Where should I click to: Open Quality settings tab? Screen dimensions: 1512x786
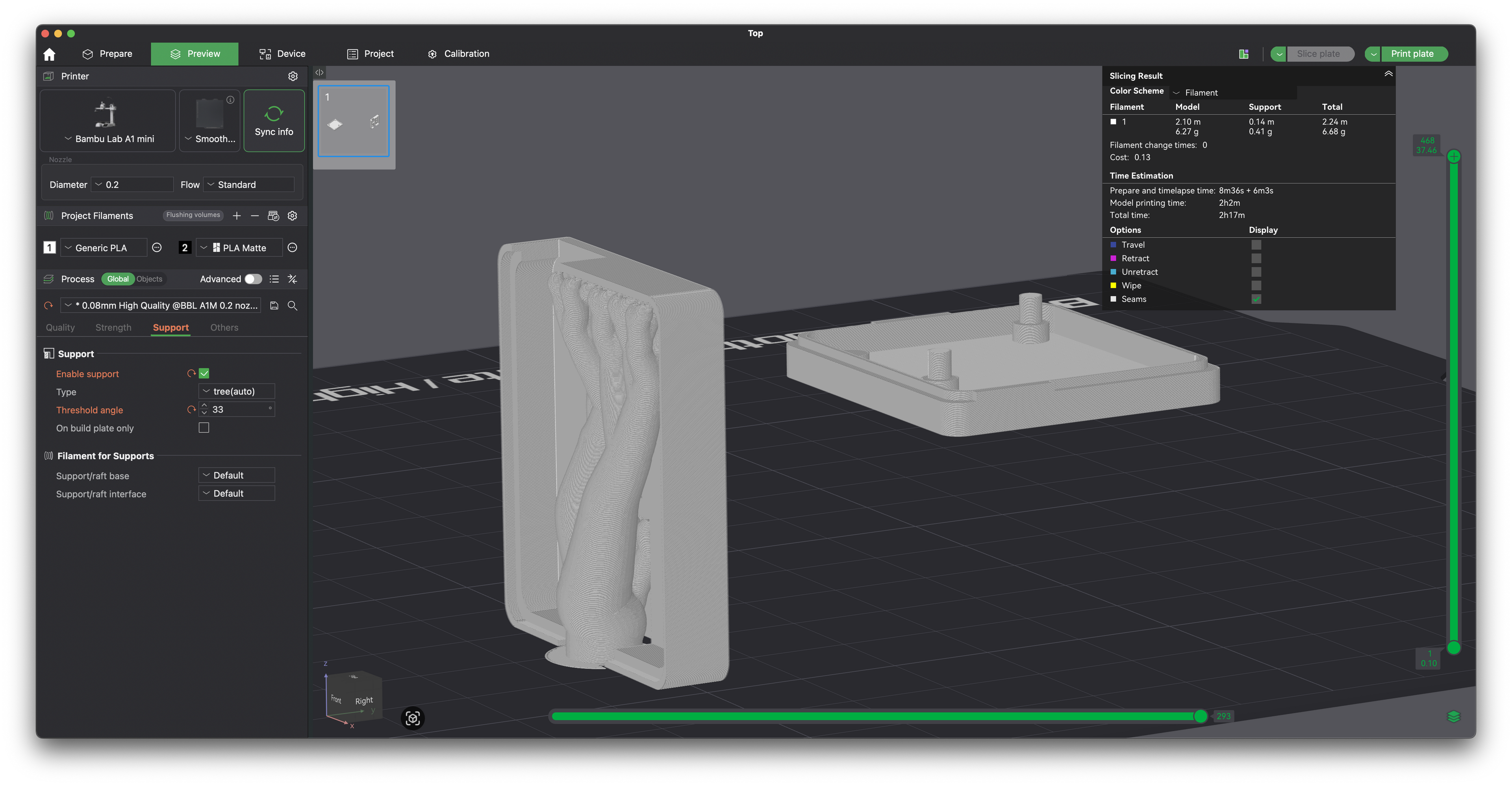61,328
